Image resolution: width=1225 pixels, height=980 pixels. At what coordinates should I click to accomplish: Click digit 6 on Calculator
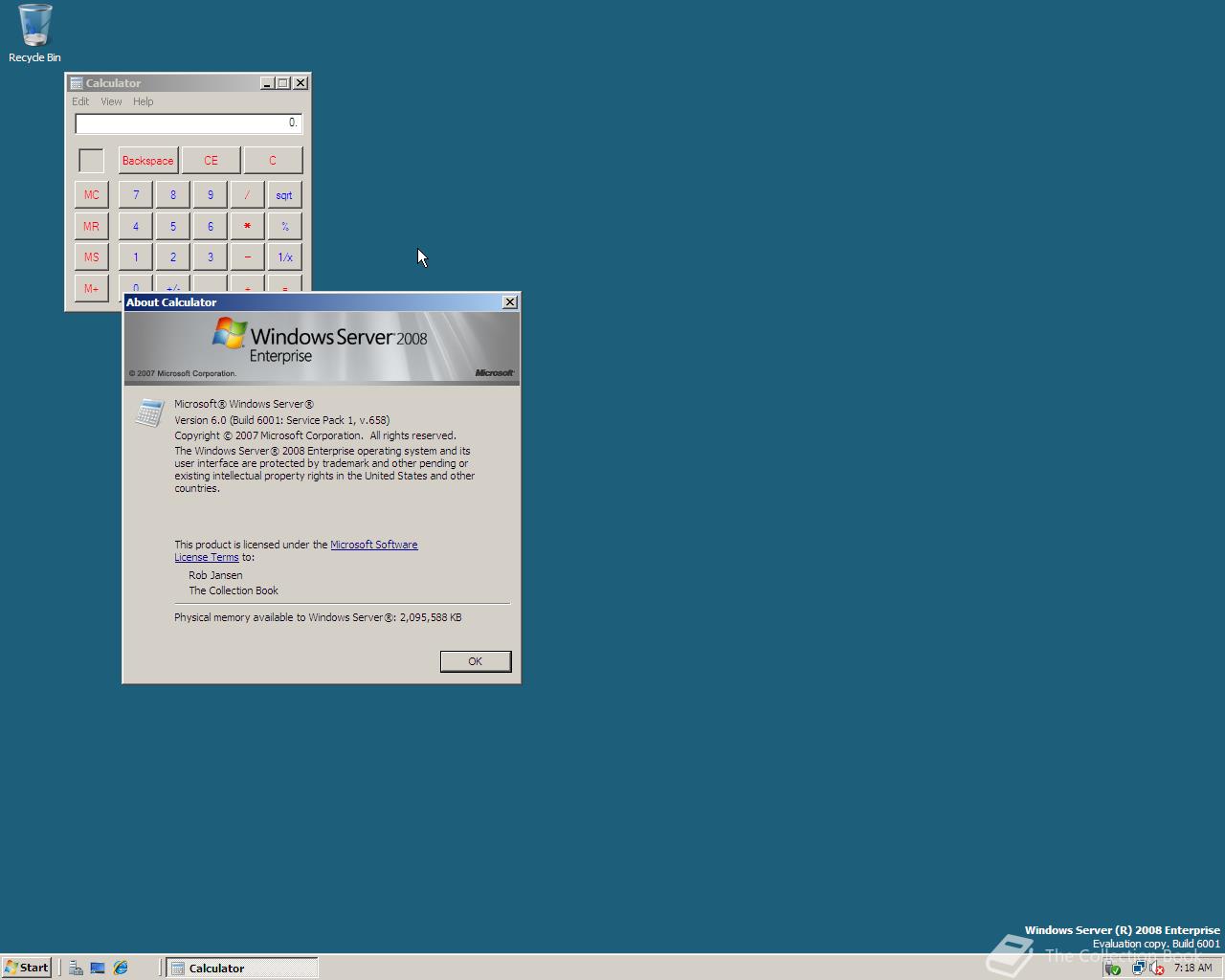coord(211,227)
